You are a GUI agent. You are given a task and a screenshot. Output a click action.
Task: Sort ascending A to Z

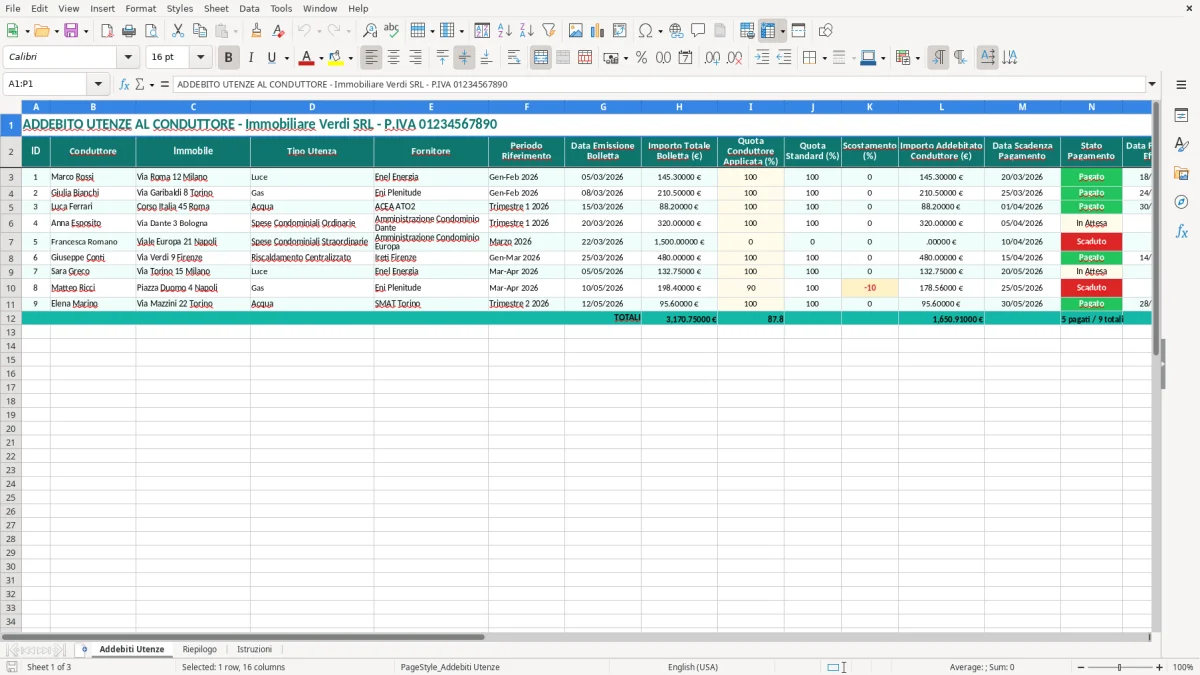505,31
